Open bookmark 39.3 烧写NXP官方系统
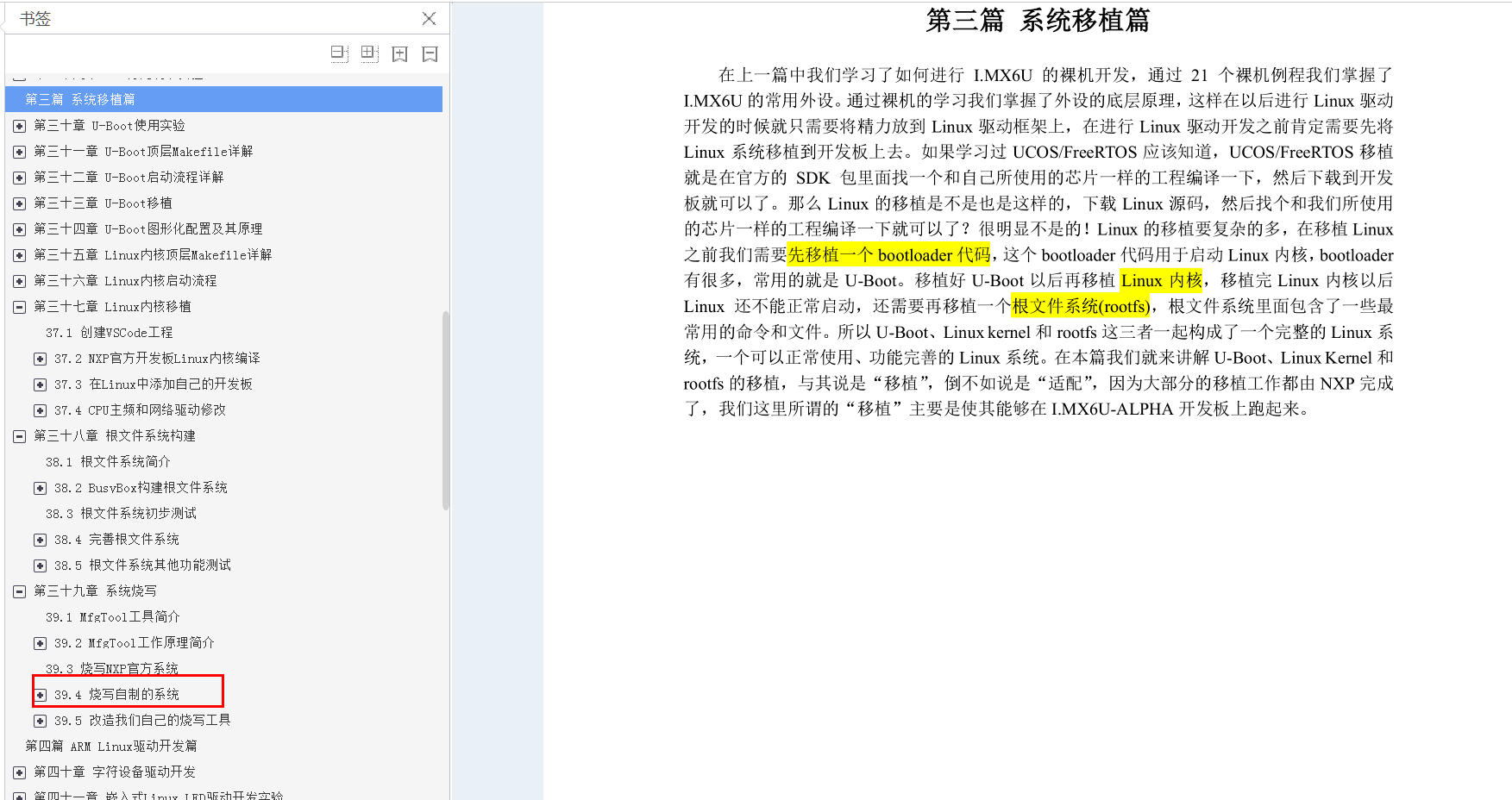 tap(112, 668)
